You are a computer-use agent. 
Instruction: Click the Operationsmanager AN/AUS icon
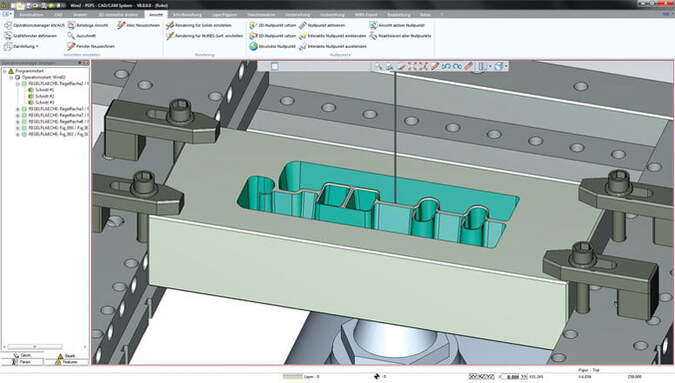click(8, 25)
